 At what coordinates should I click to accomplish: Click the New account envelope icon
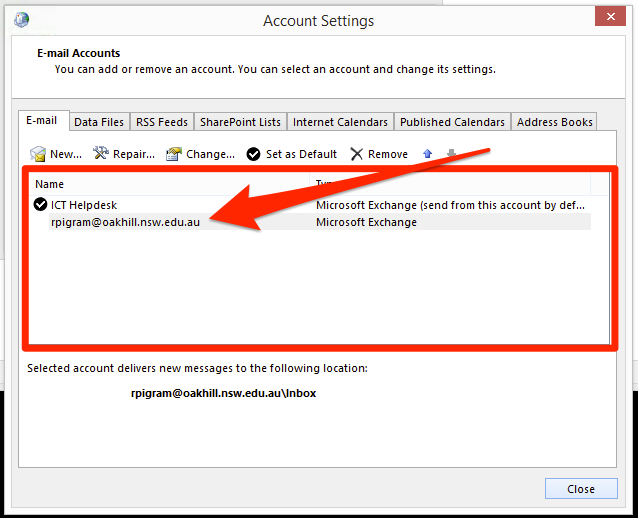(x=38, y=154)
